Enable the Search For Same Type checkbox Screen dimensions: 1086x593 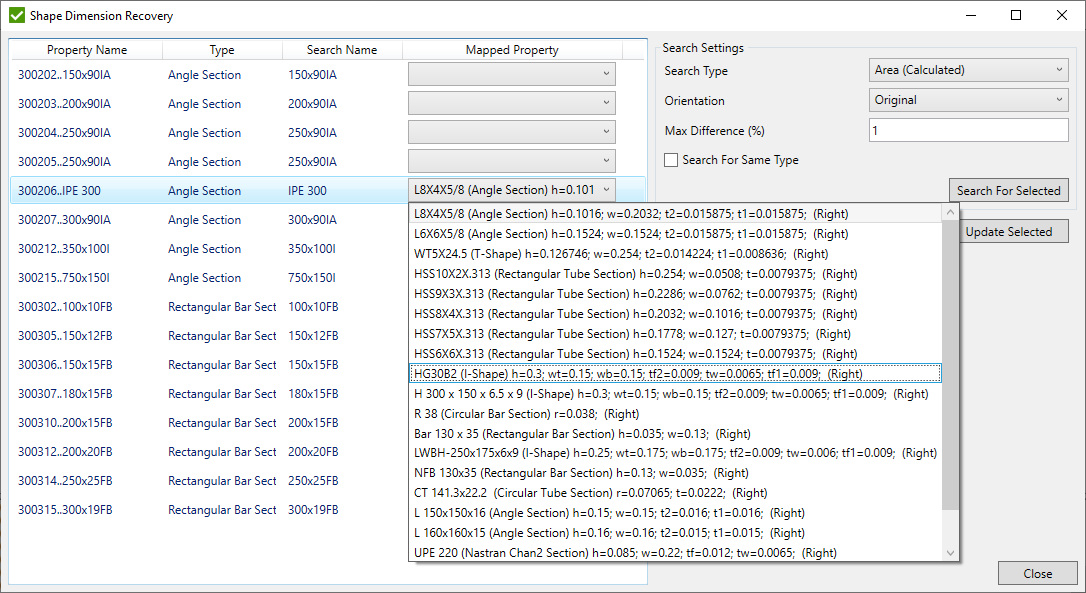[670, 160]
